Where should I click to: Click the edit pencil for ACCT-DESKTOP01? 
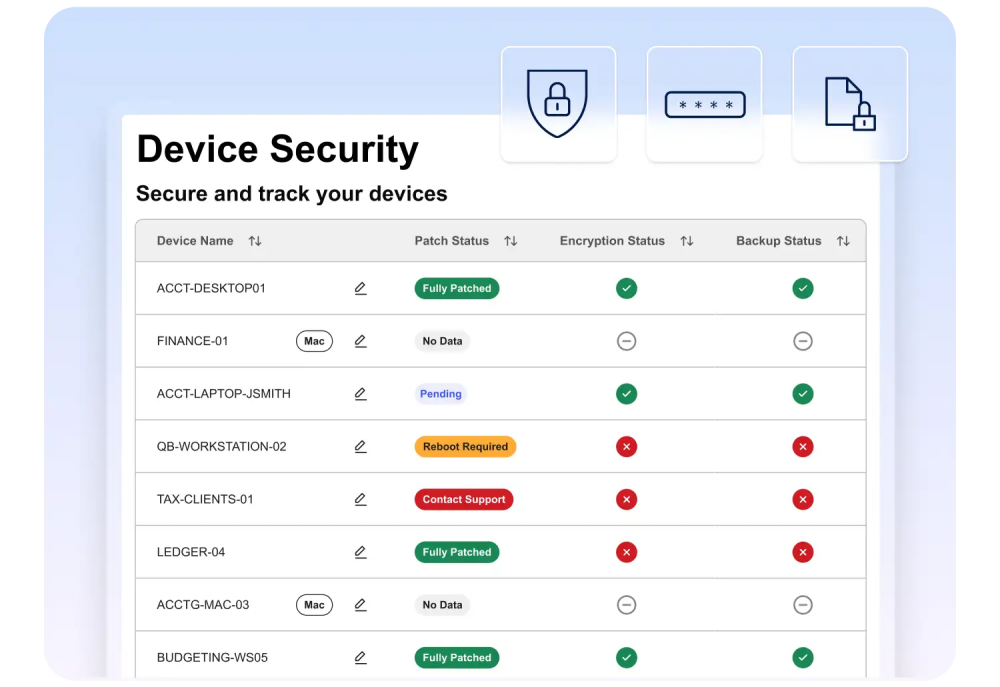click(360, 288)
